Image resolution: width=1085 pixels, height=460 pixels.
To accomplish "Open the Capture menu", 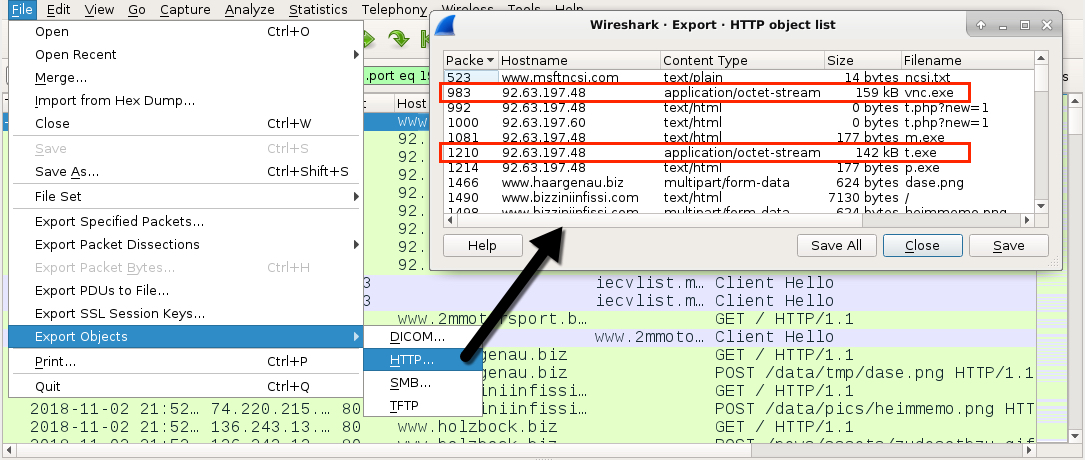I will pyautogui.click(x=185, y=10).
